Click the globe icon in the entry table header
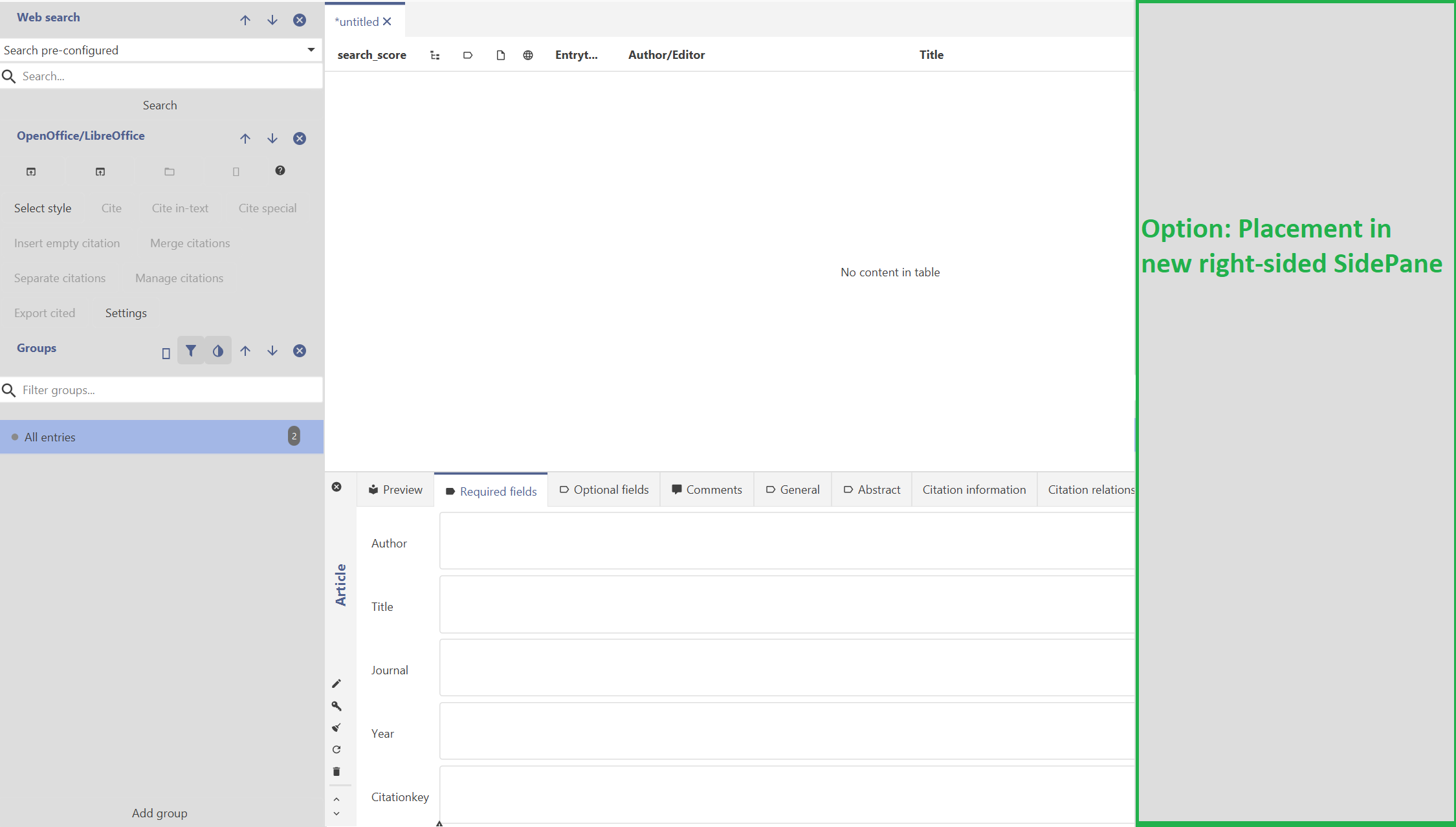The width and height of the screenshot is (1456, 827). point(527,55)
